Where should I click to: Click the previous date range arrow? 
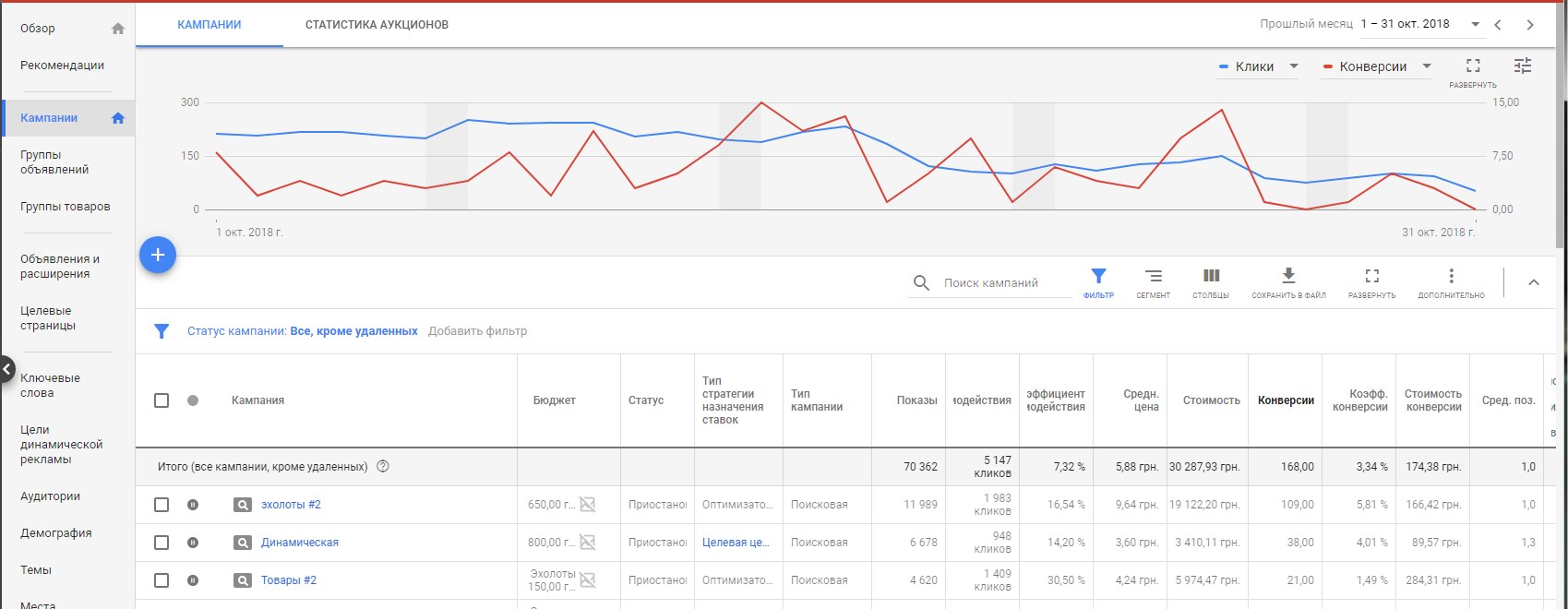(x=1498, y=25)
